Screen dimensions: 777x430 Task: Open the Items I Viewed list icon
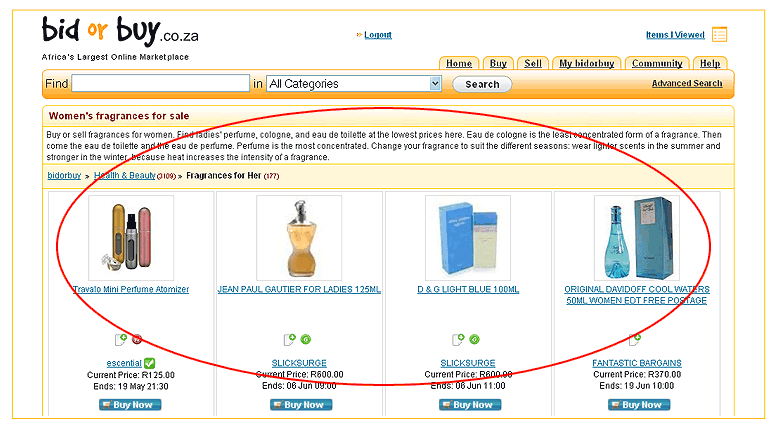pyautogui.click(x=719, y=35)
